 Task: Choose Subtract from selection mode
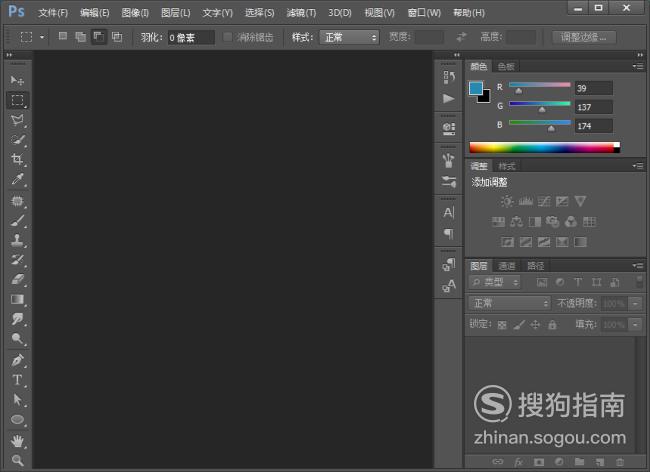pyautogui.click(x=99, y=36)
